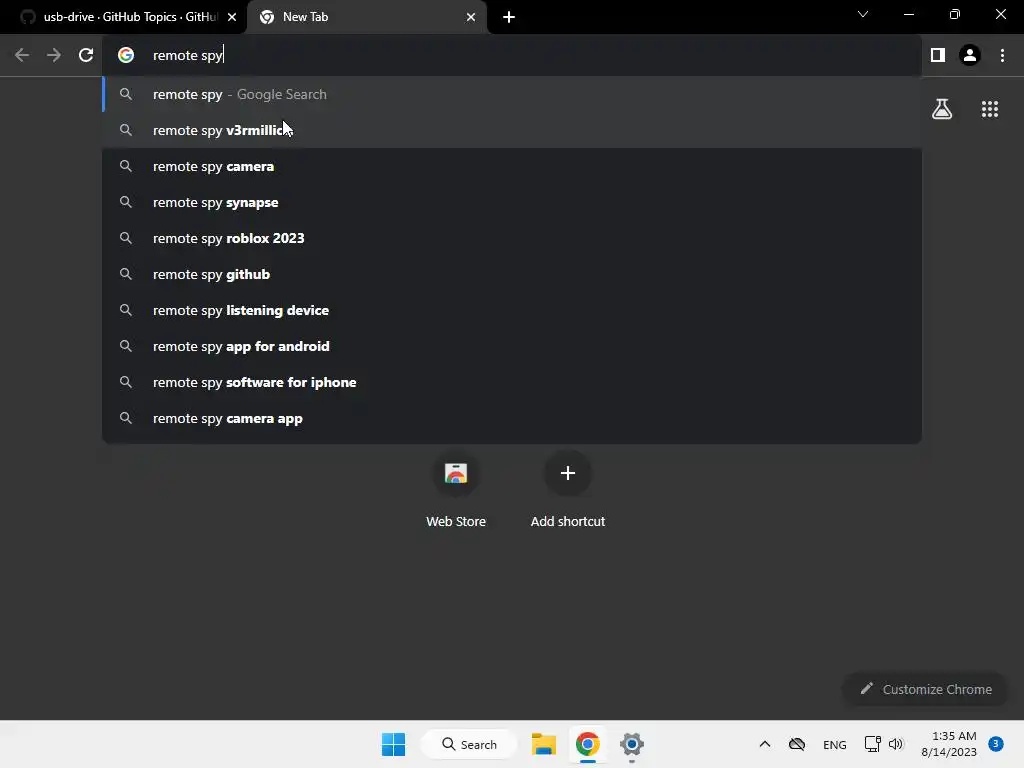Image resolution: width=1024 pixels, height=768 pixels.
Task: Choose 'remote spy v3rmillion' suggestion
Action: point(512,130)
